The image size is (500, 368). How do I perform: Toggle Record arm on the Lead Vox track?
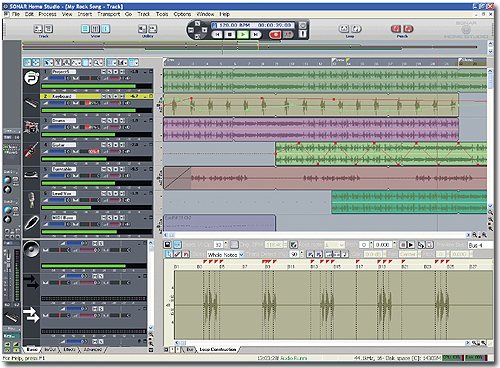click(x=116, y=193)
